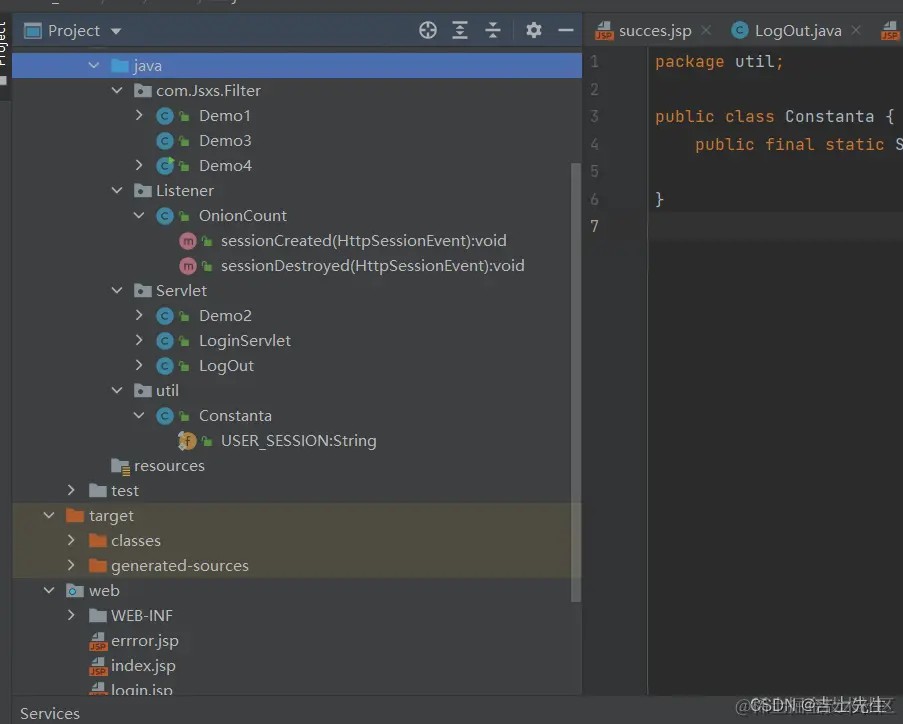Viewport: 903px width, 724px height.
Task: Click the Servlet package folder icon
Action: click(143, 290)
